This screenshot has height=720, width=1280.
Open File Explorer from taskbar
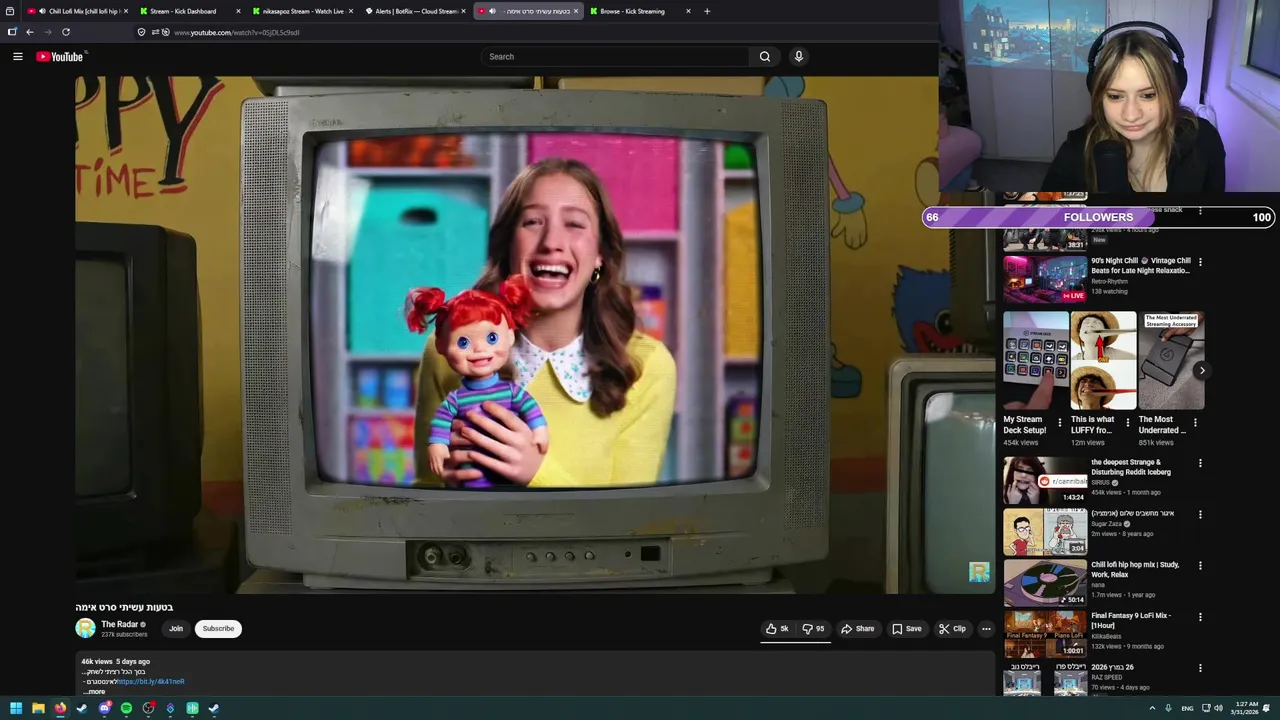point(38,708)
